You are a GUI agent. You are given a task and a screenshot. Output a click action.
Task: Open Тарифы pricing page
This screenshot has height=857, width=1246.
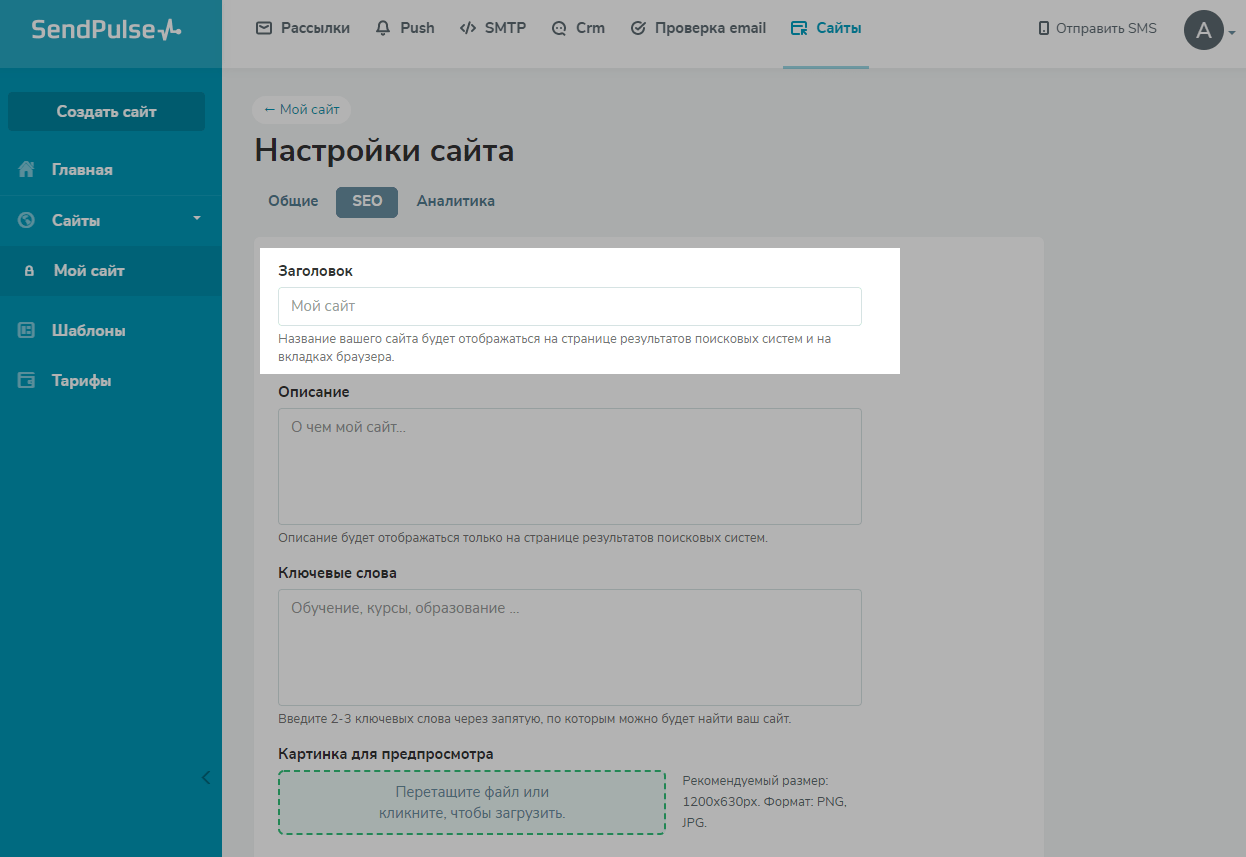click(81, 381)
